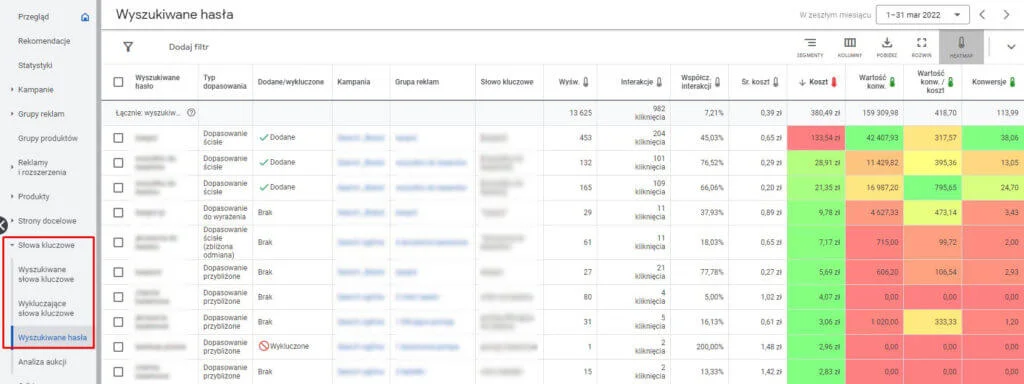This screenshot has width=1024, height=384.
Task: Expand the Kampanie sidebar section
Action: coord(12,89)
